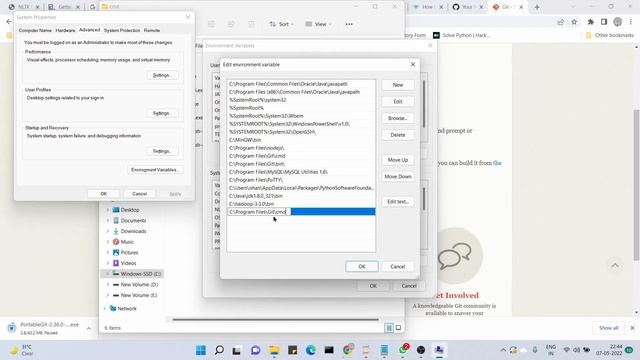The width and height of the screenshot is (640, 360).
Task: Open View dropdown in File Explorer toolbar
Action: (x=318, y=24)
